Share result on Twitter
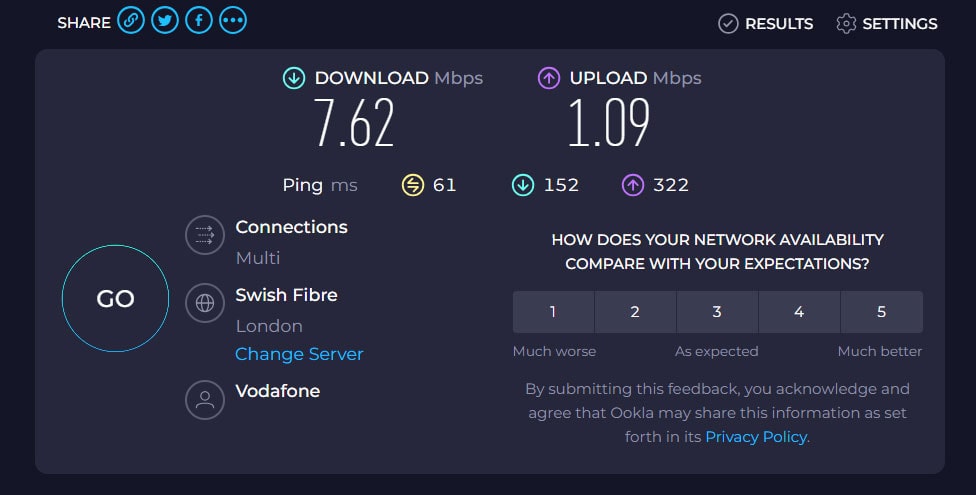The height and width of the screenshot is (495, 976). (x=165, y=21)
